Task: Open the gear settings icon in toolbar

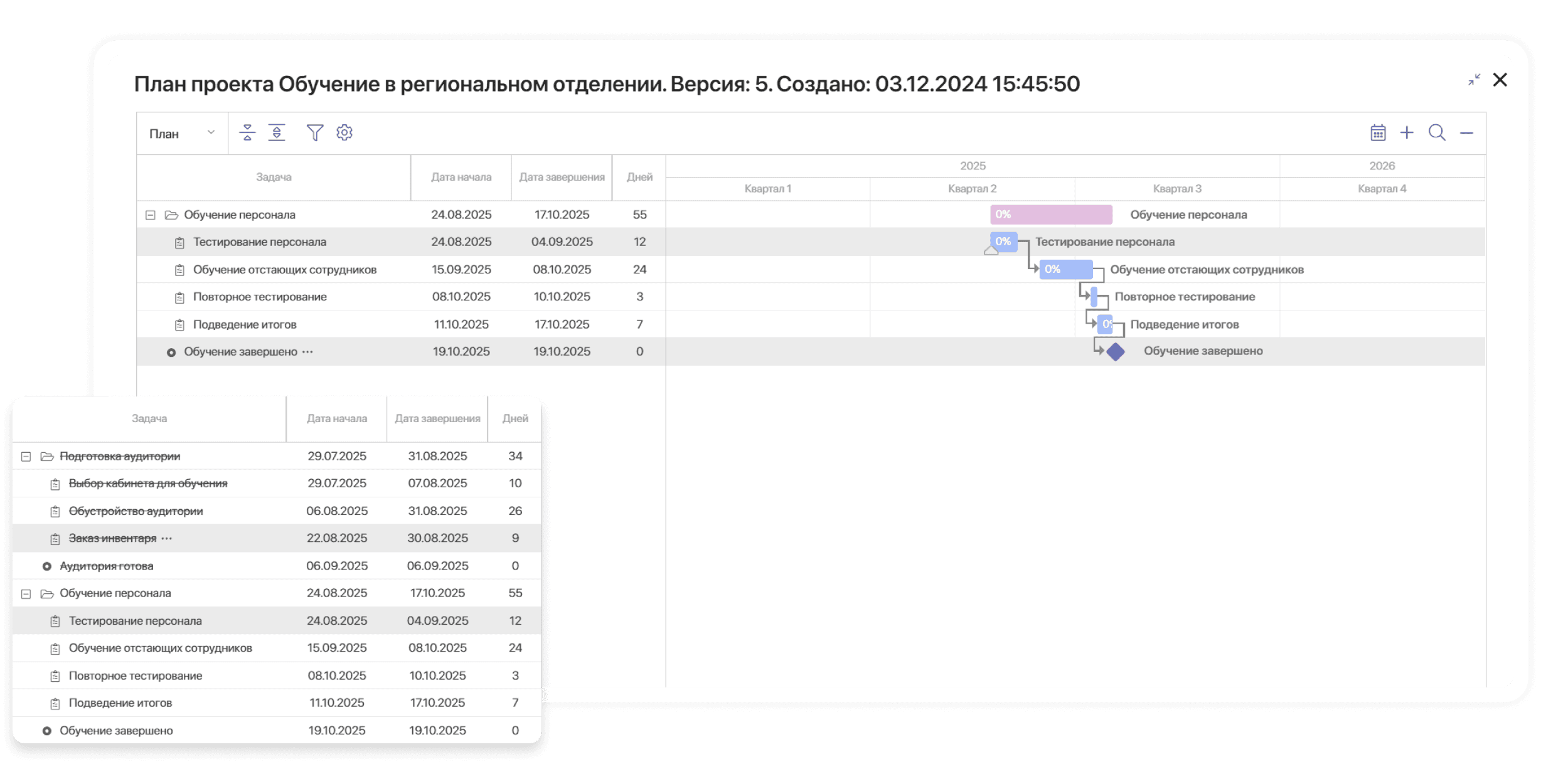Action: tap(344, 132)
